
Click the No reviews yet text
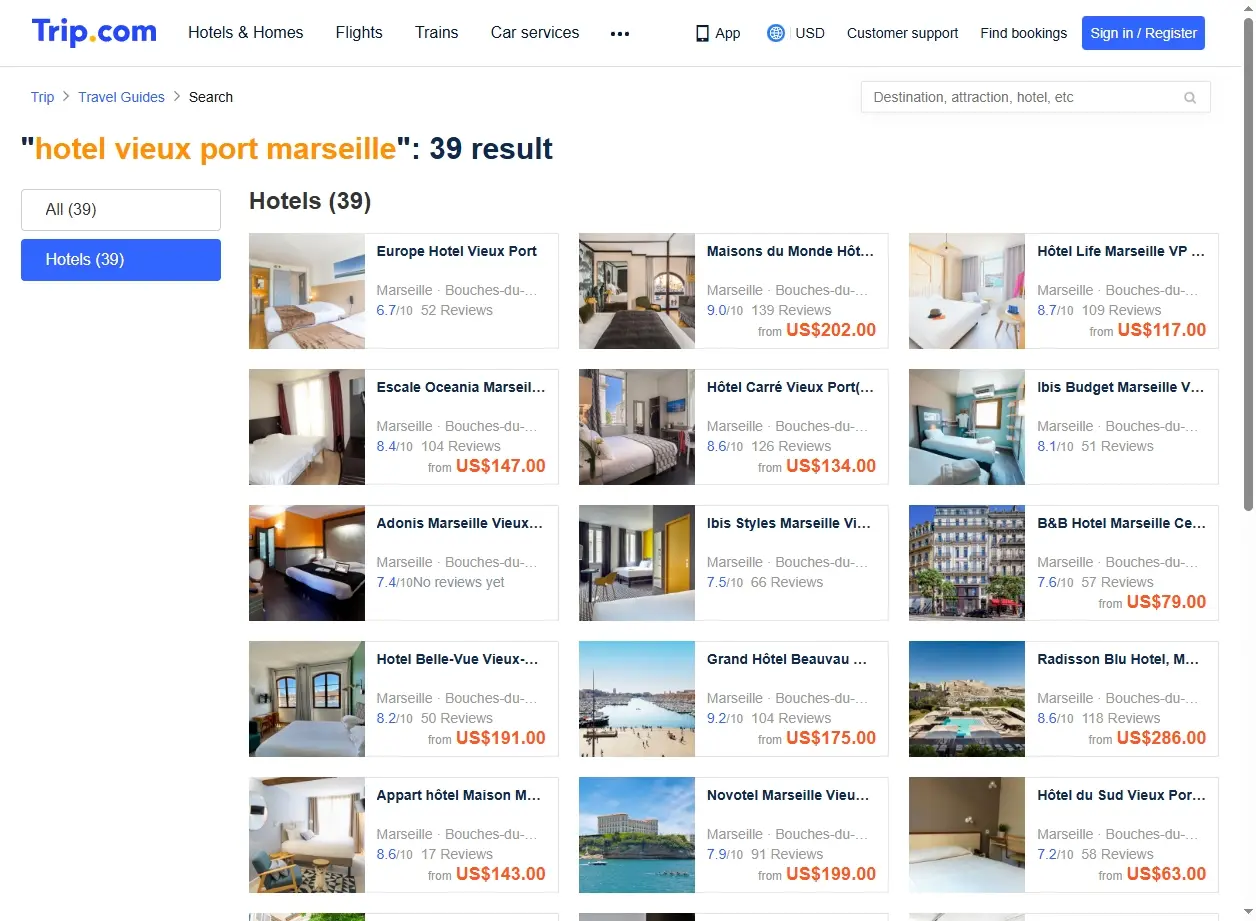click(459, 583)
